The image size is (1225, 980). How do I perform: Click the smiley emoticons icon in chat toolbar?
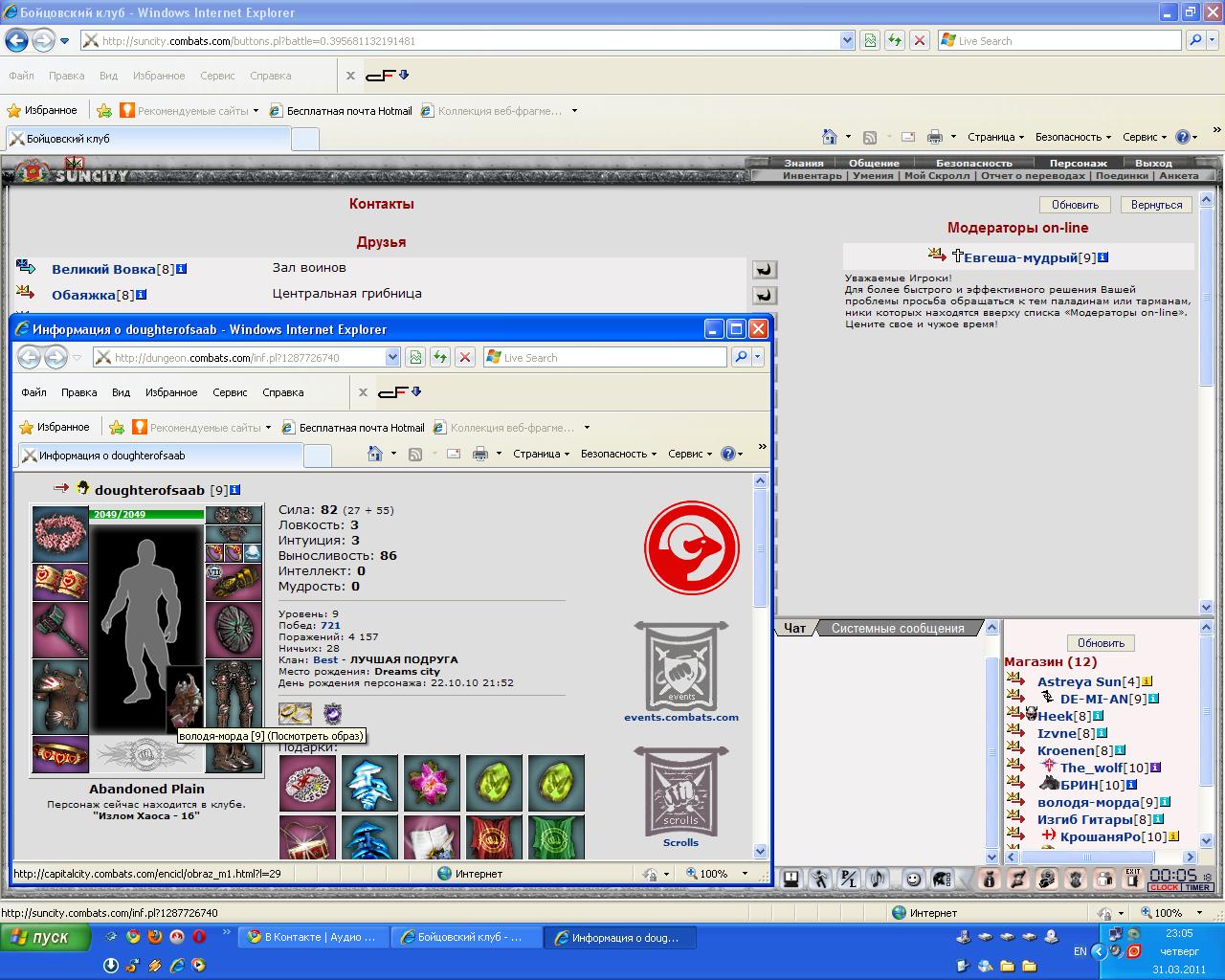[914, 879]
